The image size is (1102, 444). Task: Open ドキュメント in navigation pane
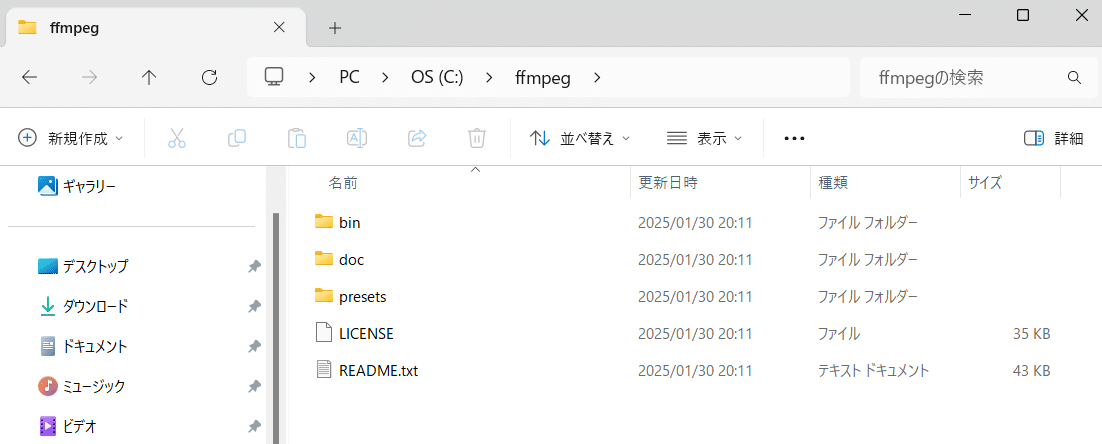(83, 346)
